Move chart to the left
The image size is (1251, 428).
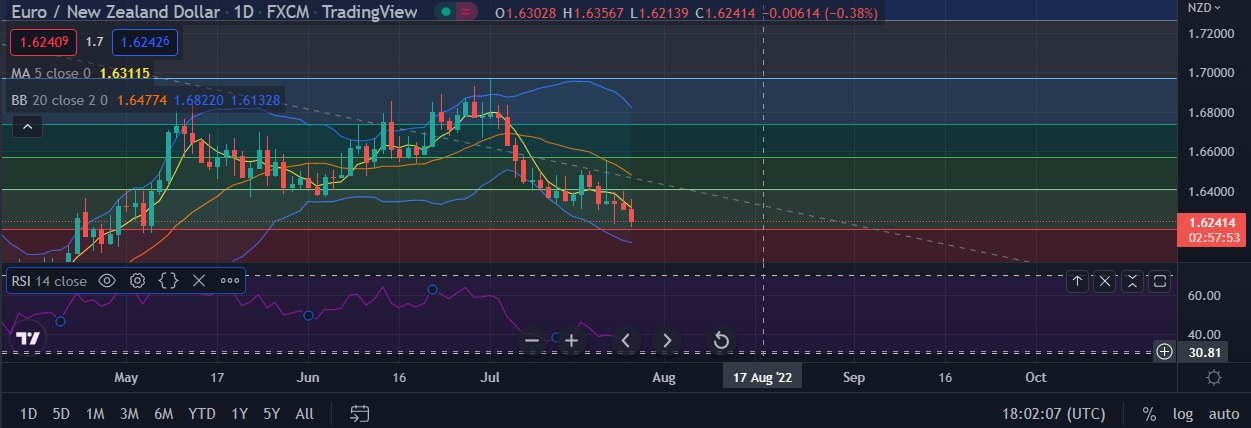pos(626,341)
